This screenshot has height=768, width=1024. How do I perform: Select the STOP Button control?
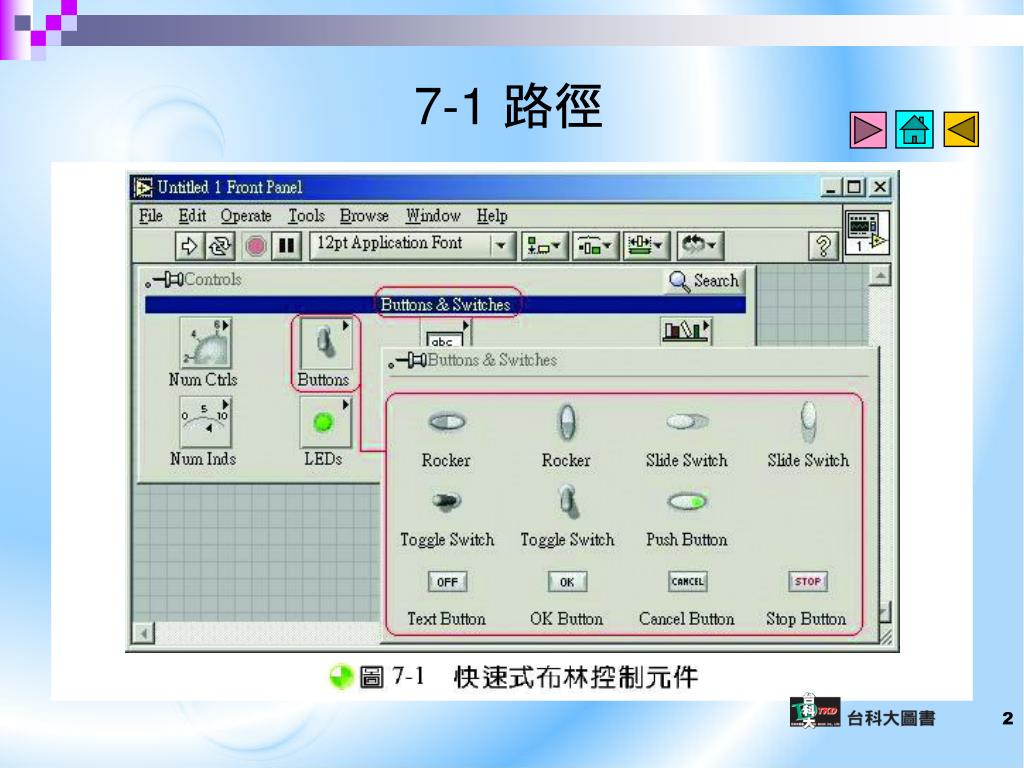(808, 581)
